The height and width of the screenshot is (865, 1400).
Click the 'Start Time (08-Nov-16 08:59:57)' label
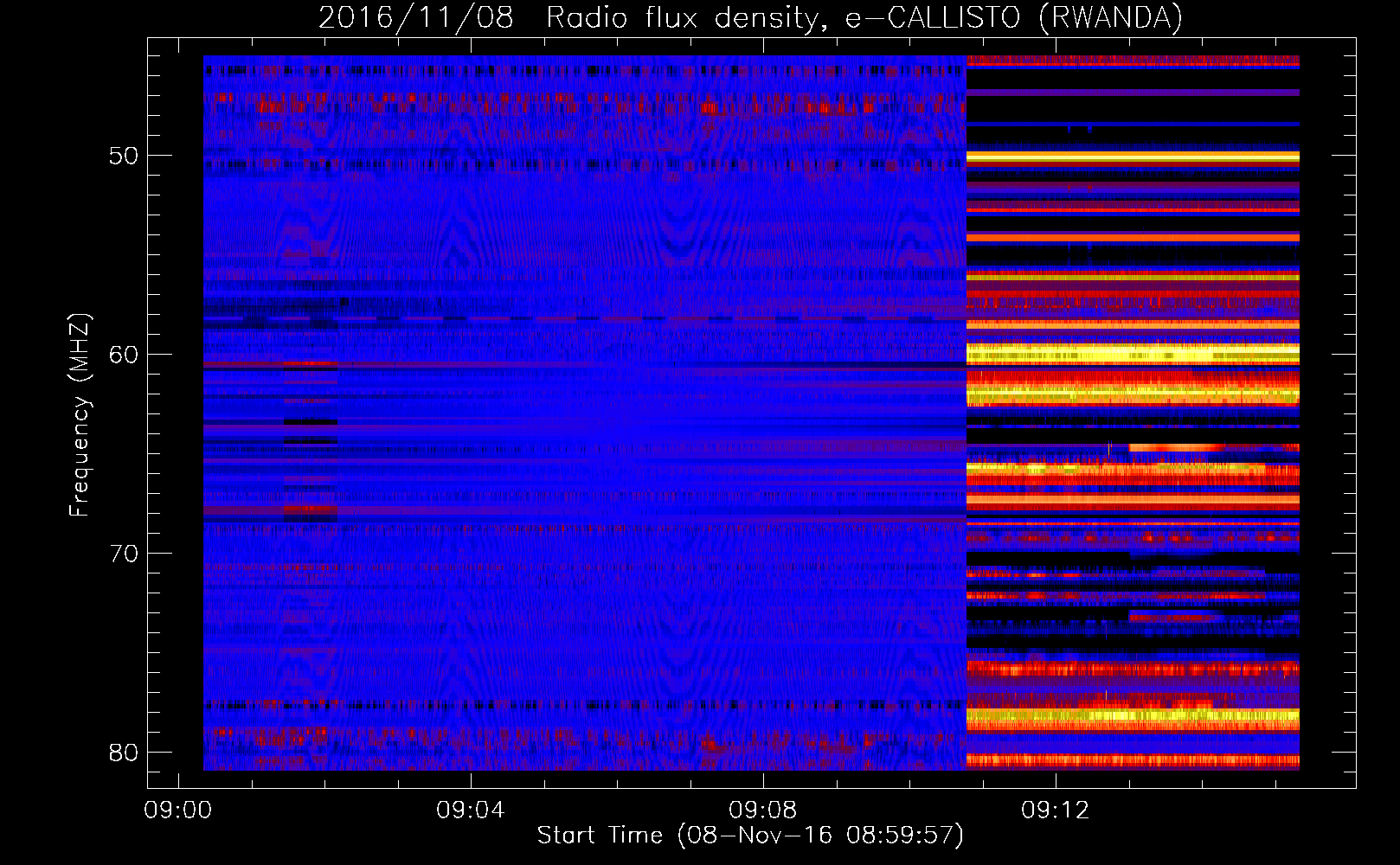(750, 836)
